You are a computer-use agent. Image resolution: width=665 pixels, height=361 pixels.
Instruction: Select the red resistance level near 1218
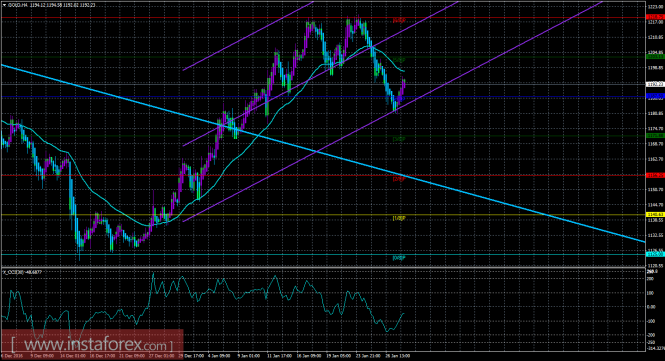click(x=322, y=17)
